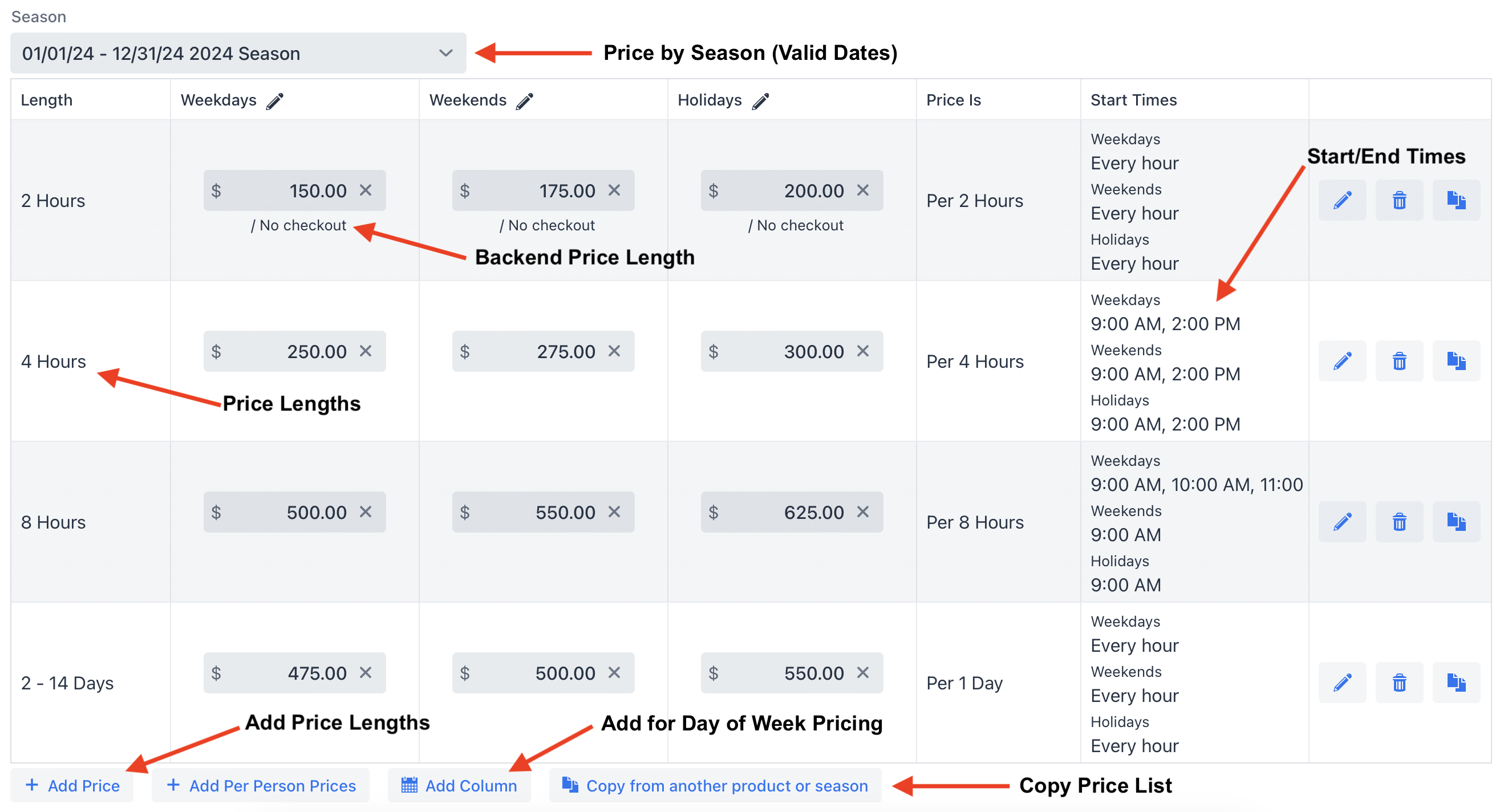Edit the 2 - 14 Days price row

pos(1343,683)
